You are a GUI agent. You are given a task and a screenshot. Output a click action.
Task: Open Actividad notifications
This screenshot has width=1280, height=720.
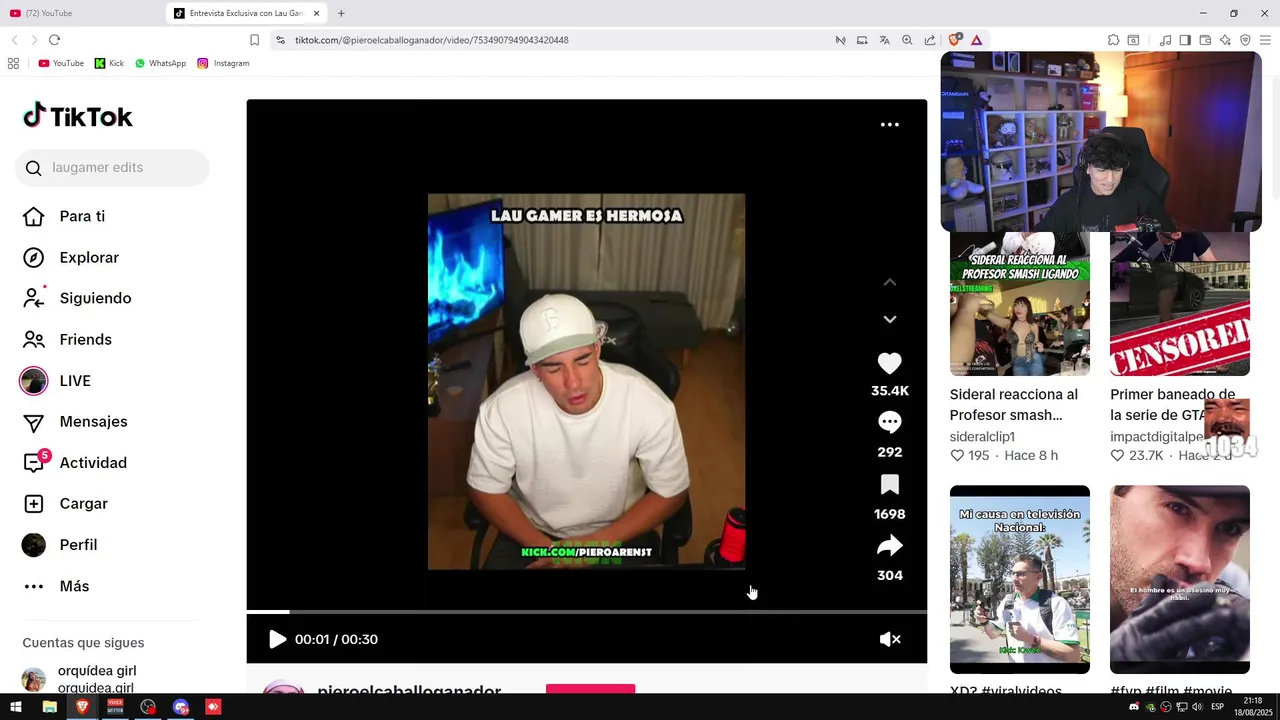(x=93, y=463)
